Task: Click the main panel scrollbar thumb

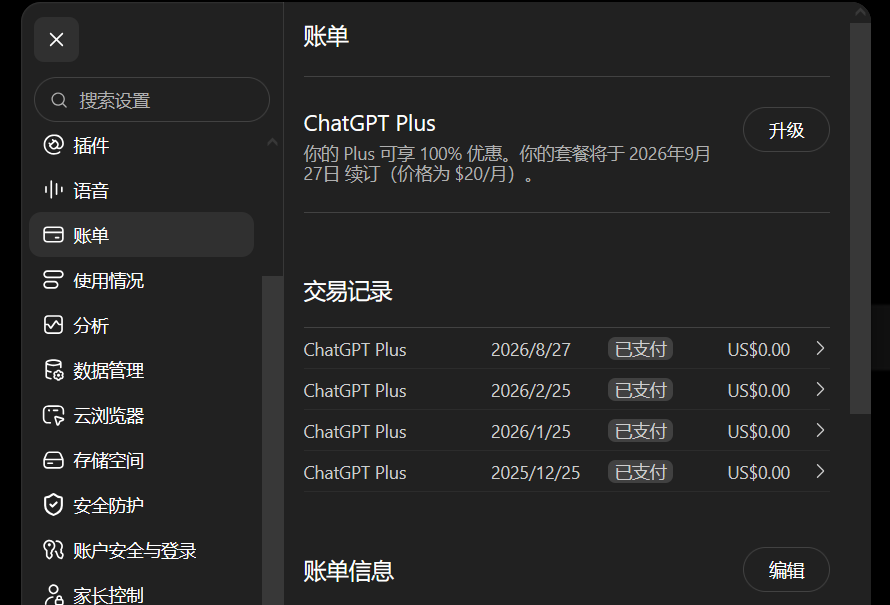Action: pos(860,219)
